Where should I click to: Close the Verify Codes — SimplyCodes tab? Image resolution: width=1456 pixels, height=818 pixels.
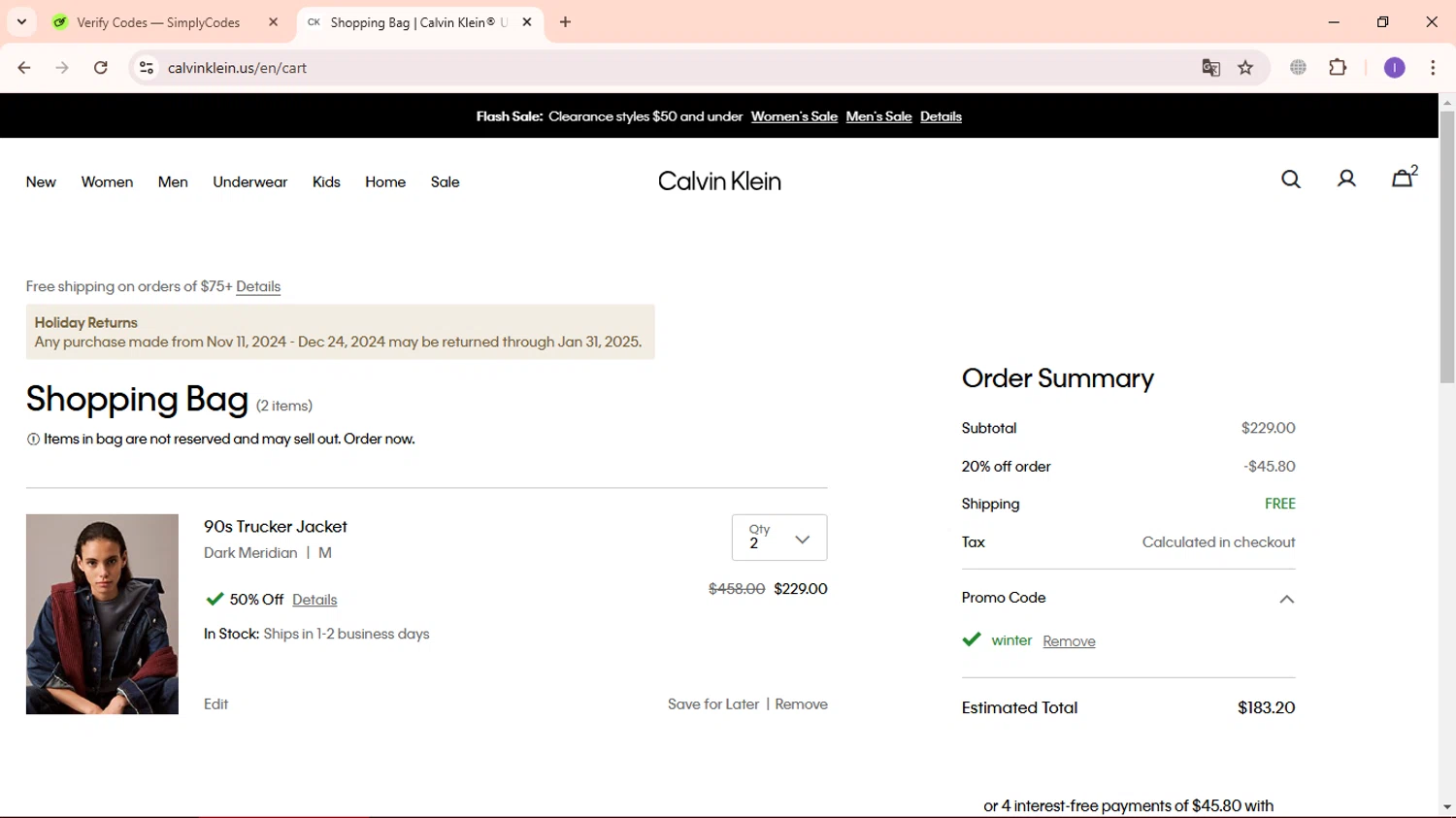click(274, 22)
